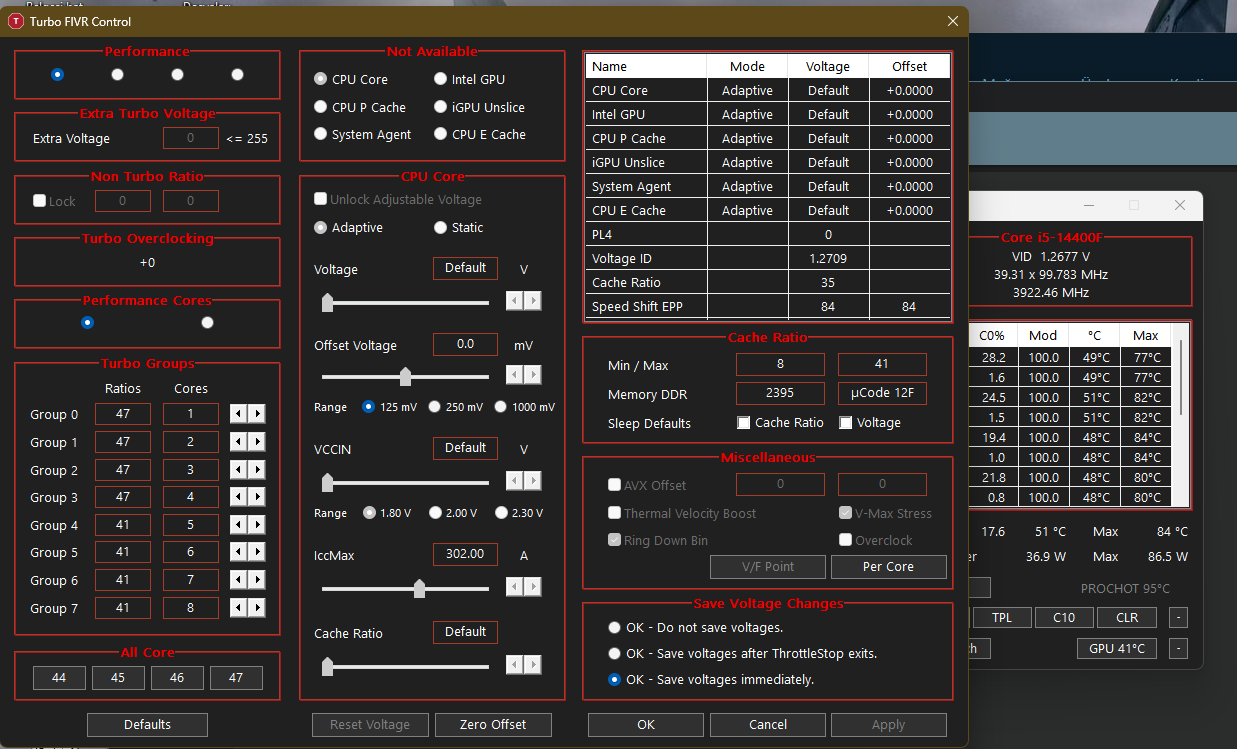Click the Group 5 Cores field
This screenshot has height=749, width=1237.
pyautogui.click(x=191, y=552)
